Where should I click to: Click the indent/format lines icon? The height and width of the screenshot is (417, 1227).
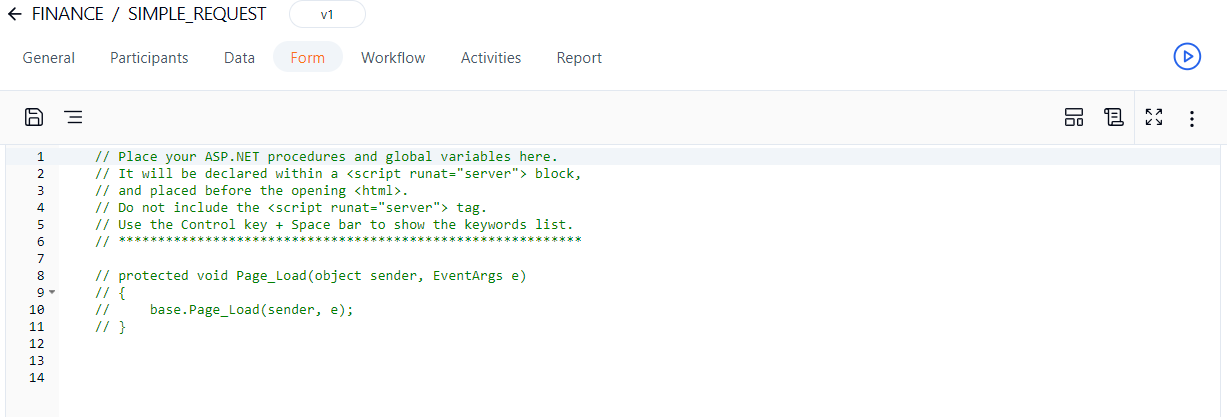(73, 117)
